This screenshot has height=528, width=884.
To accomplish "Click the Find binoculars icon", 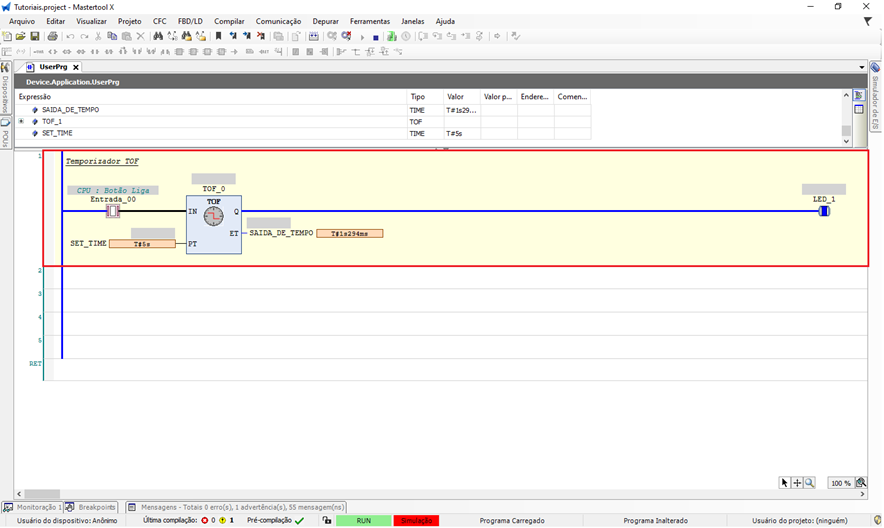I will pyautogui.click(x=158, y=36).
